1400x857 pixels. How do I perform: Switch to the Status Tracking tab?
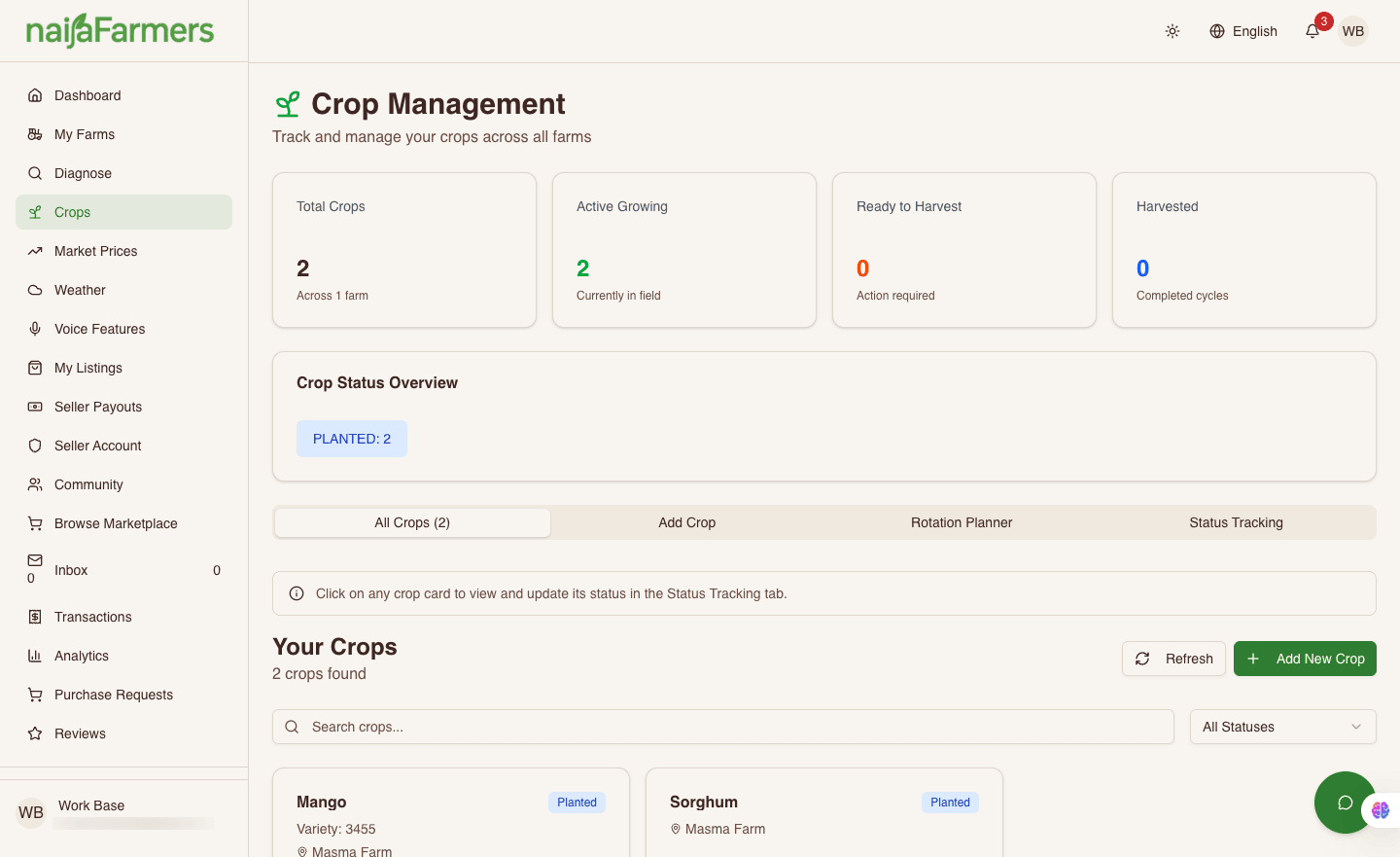(x=1236, y=522)
